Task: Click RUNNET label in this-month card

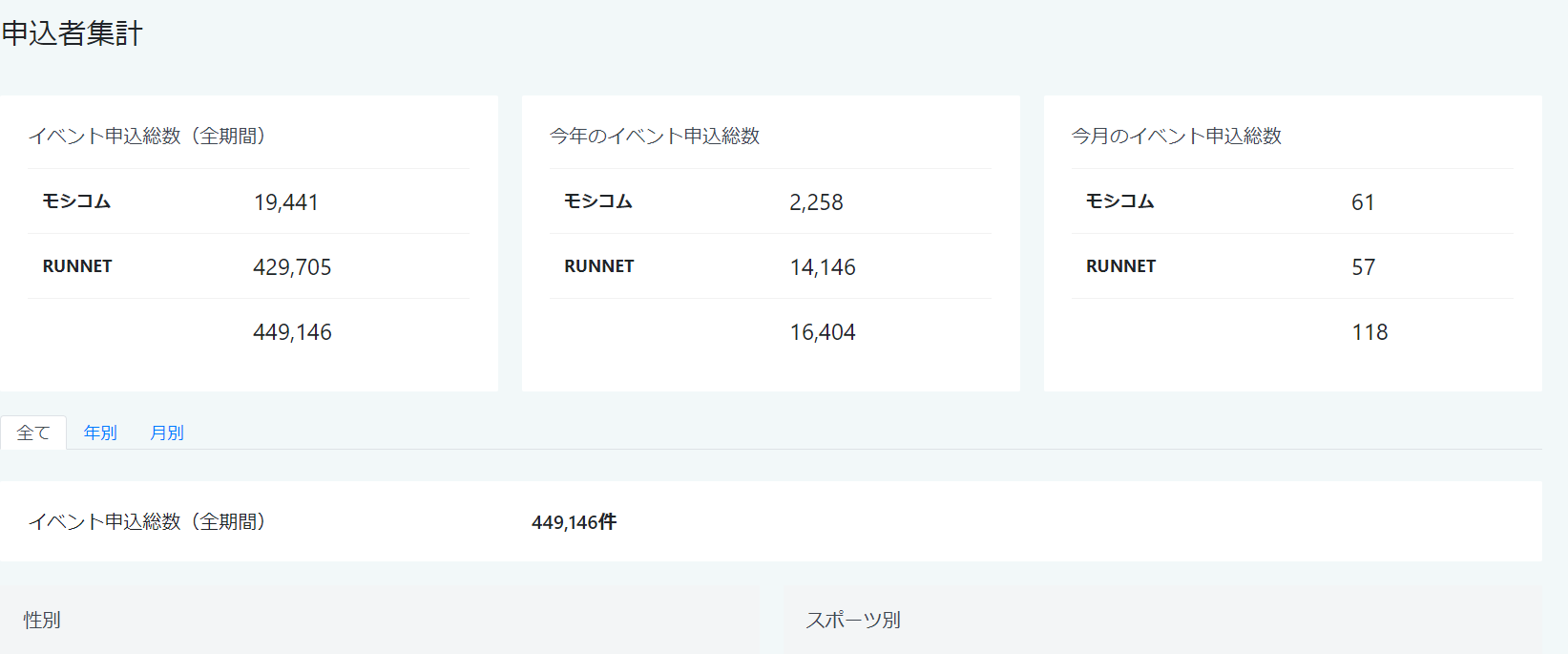Action: click(1121, 266)
